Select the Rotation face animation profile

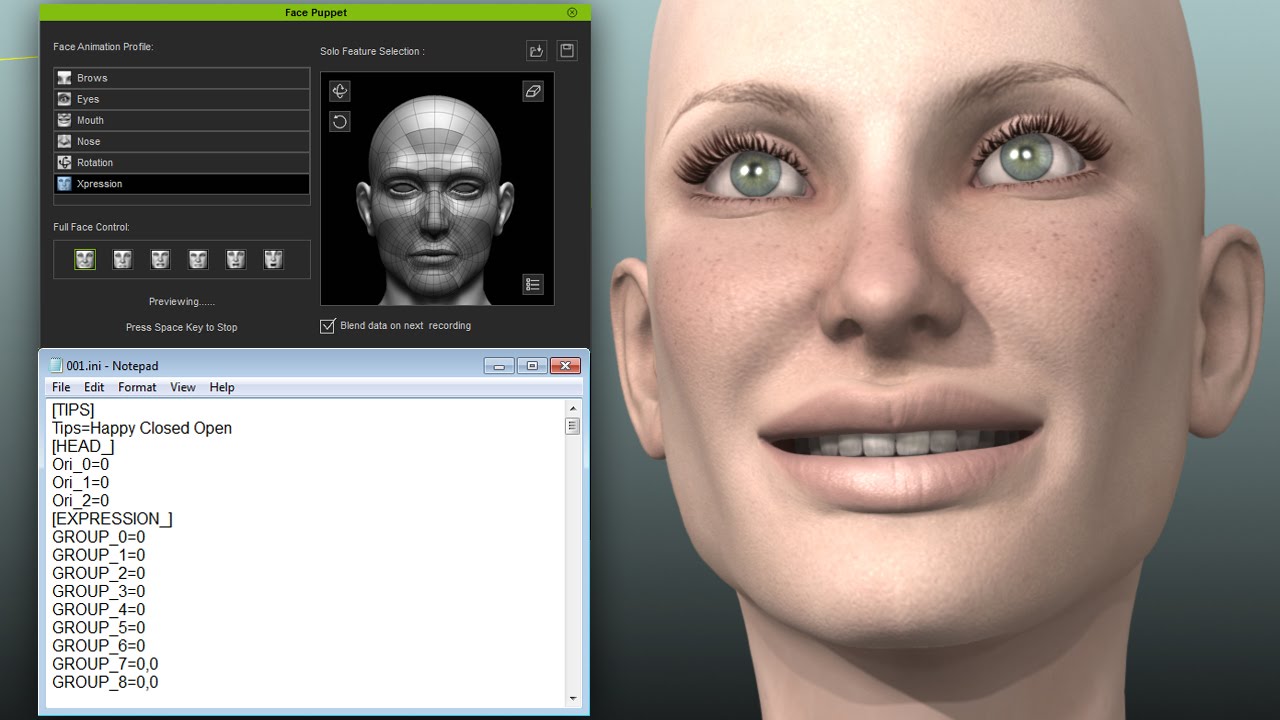pyautogui.click(x=182, y=162)
